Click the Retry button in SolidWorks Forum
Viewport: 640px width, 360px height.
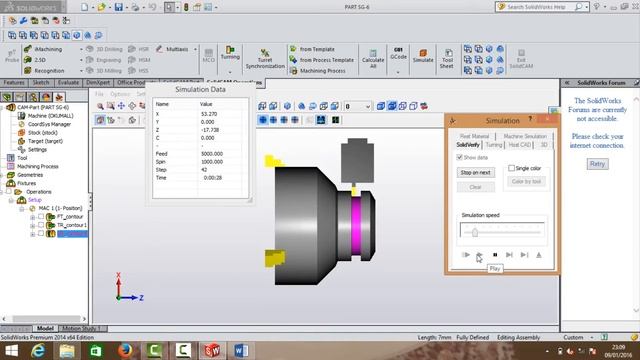click(597, 164)
